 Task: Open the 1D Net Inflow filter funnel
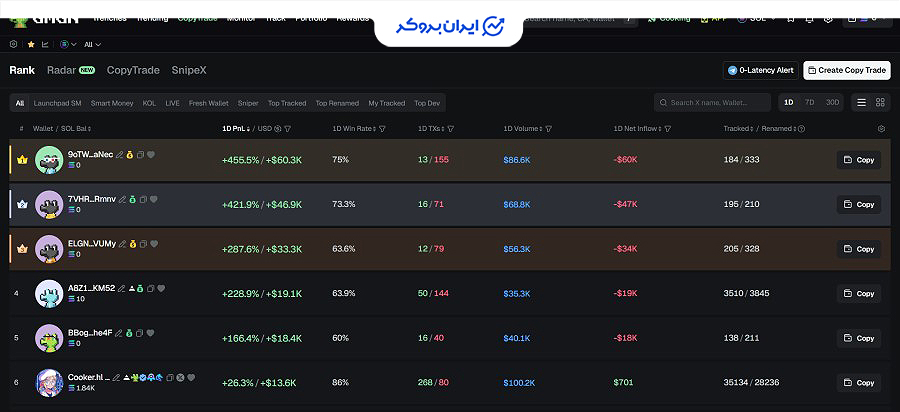[x=668, y=129]
